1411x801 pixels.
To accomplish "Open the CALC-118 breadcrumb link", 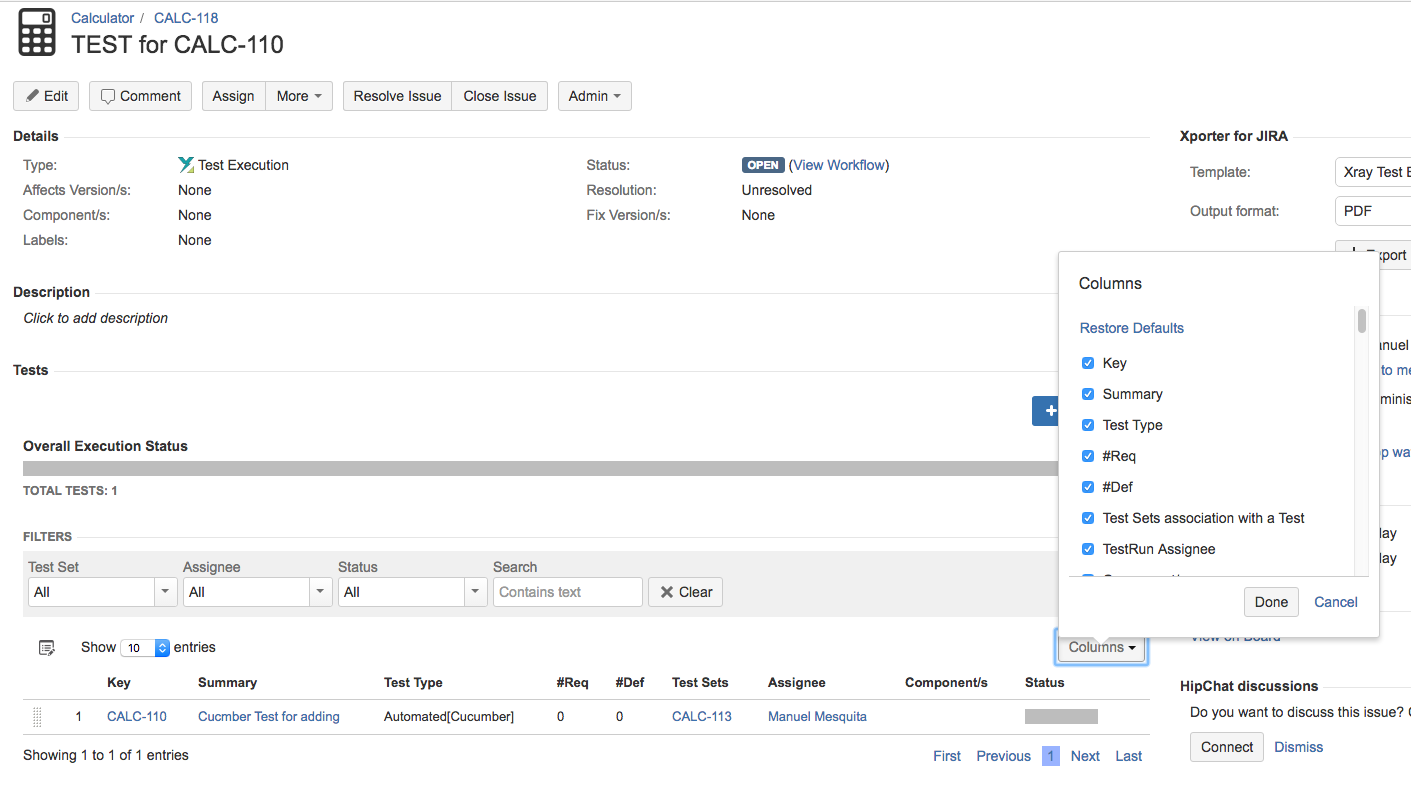I will 186,18.
